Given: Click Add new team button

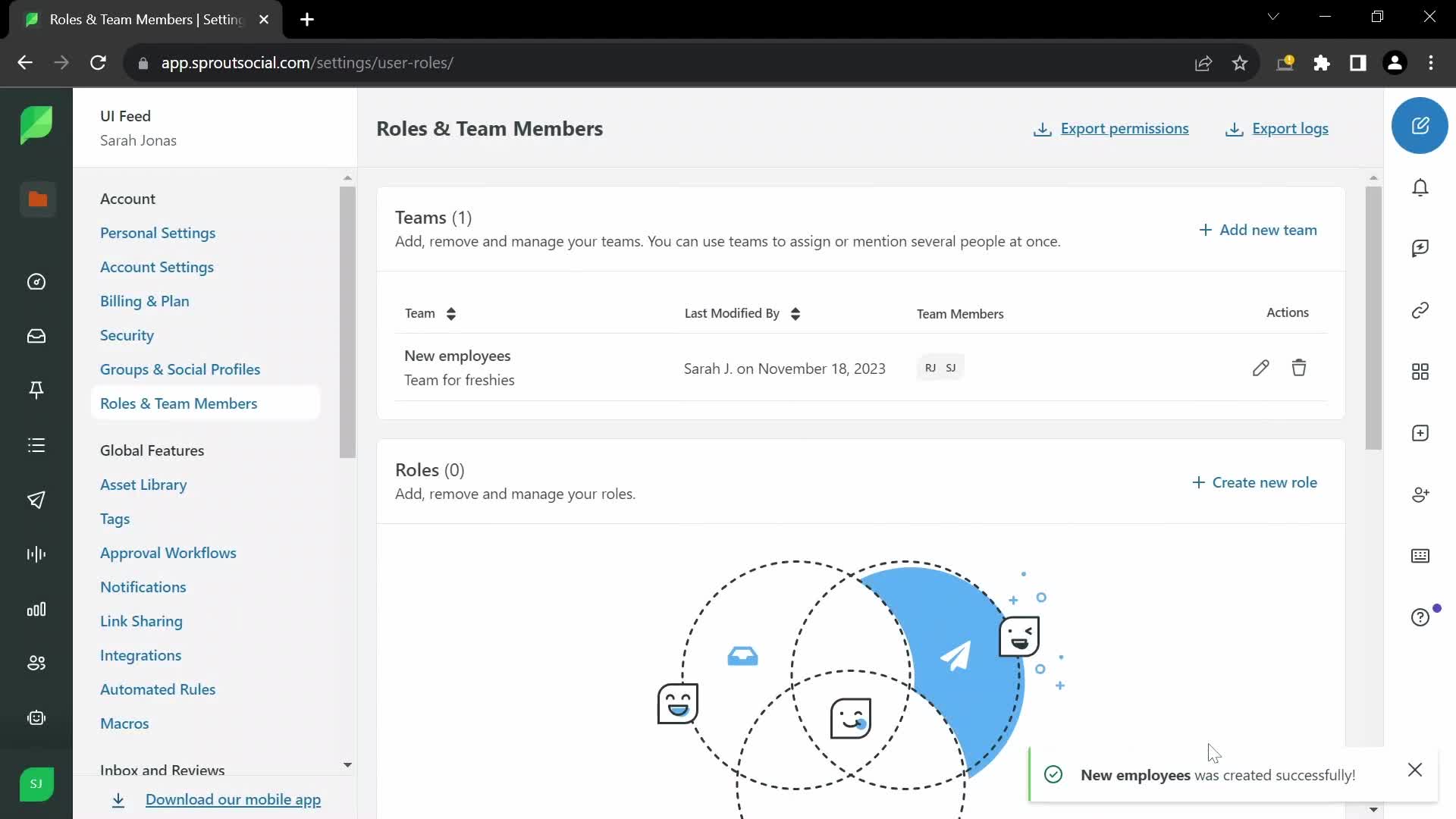Looking at the screenshot, I should pyautogui.click(x=1257, y=229).
